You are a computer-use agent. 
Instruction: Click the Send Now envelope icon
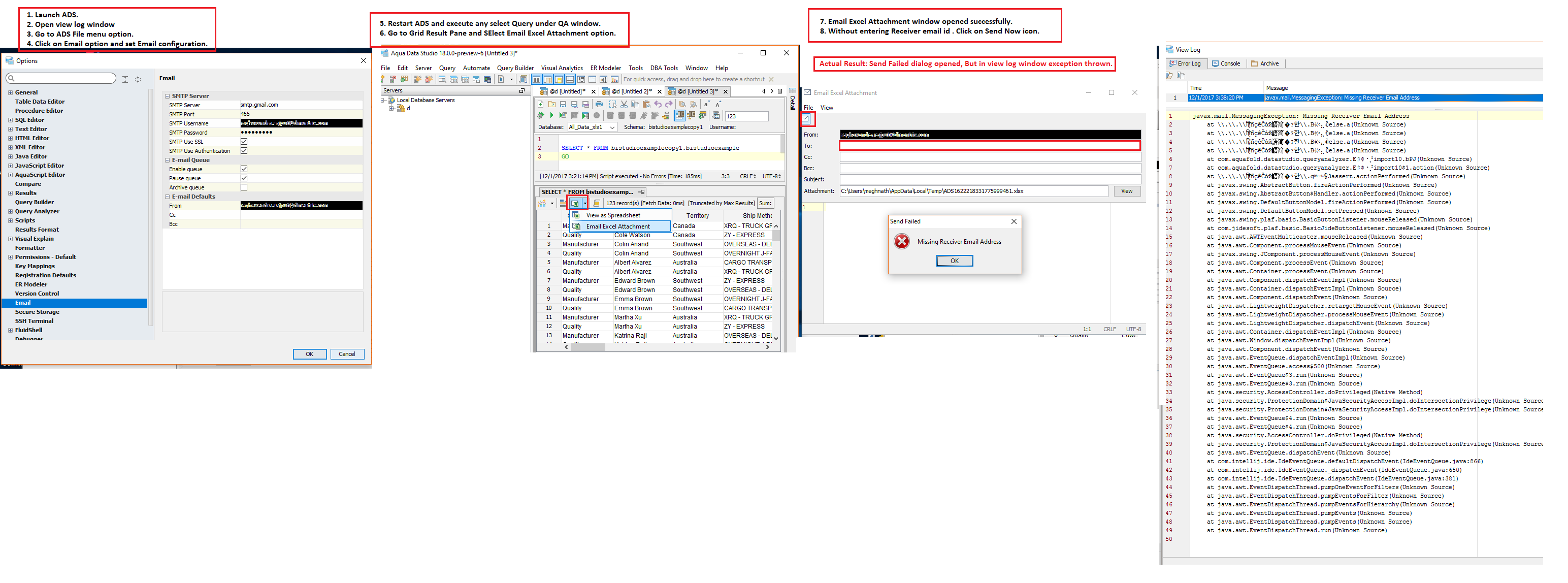click(806, 119)
